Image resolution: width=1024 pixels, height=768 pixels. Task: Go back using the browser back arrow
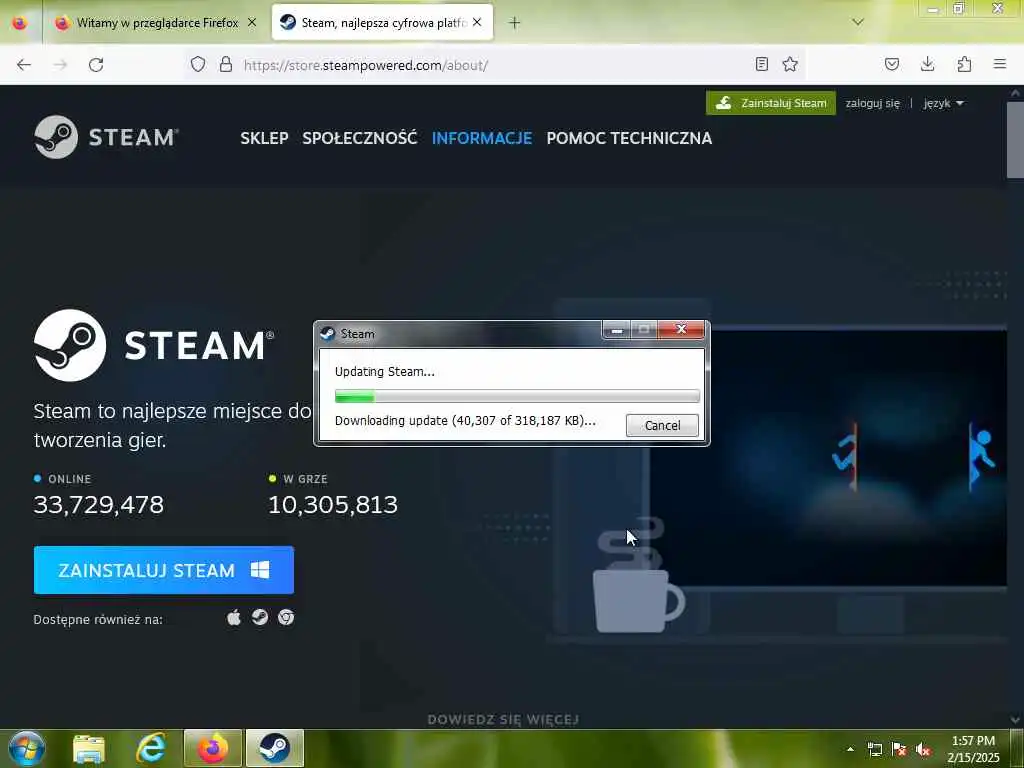[x=24, y=65]
